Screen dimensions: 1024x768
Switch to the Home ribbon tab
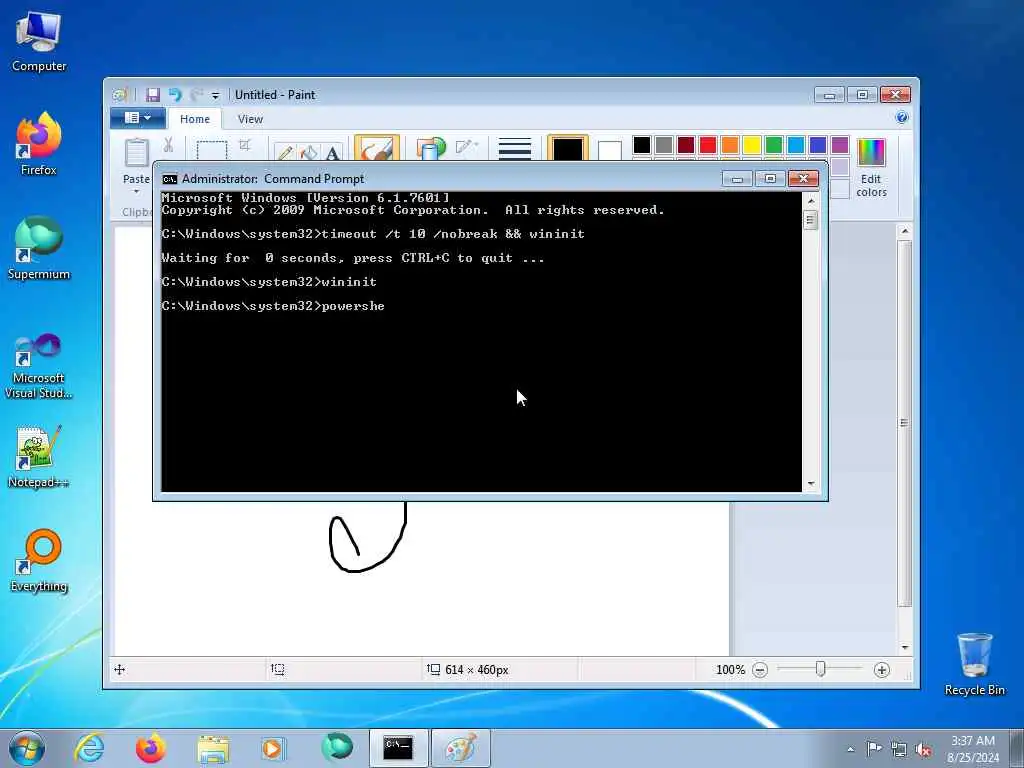pyautogui.click(x=195, y=119)
